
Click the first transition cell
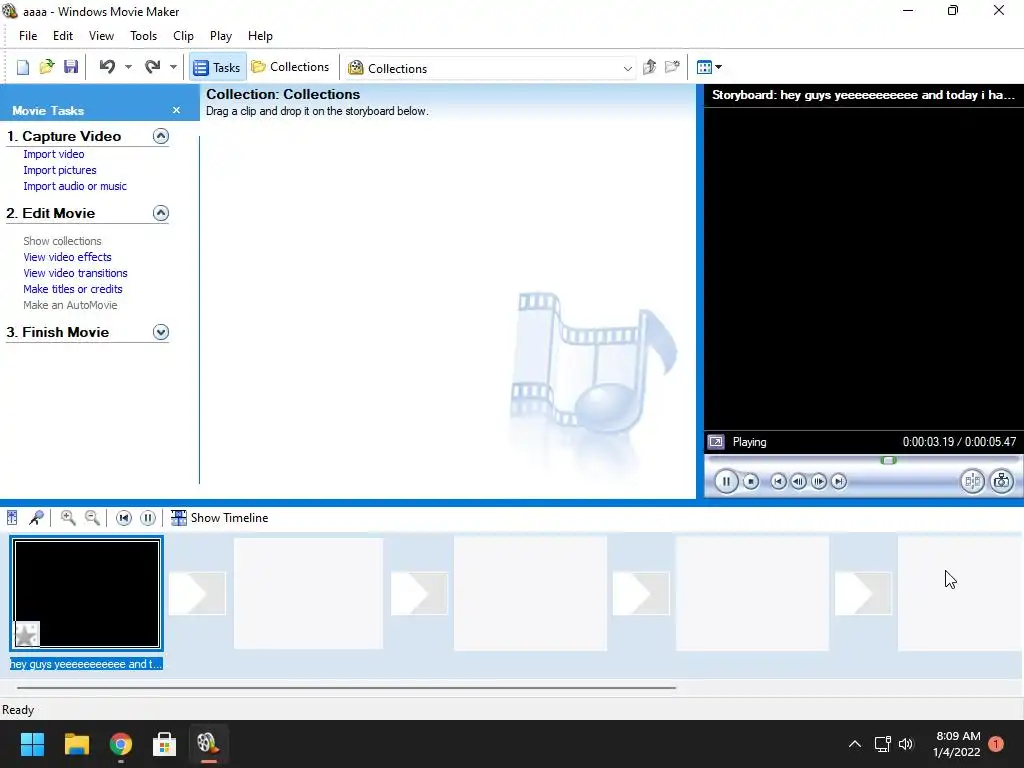pos(197,593)
